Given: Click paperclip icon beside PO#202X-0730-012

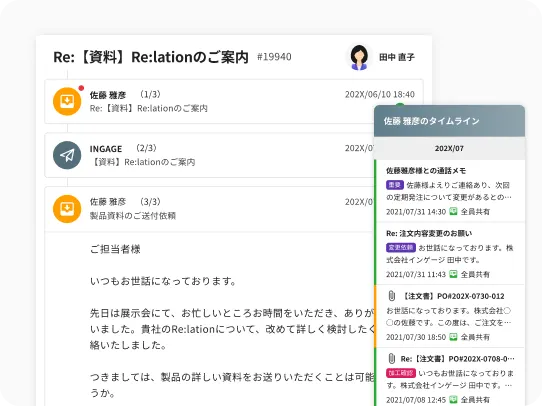Looking at the screenshot, I should [392, 296].
